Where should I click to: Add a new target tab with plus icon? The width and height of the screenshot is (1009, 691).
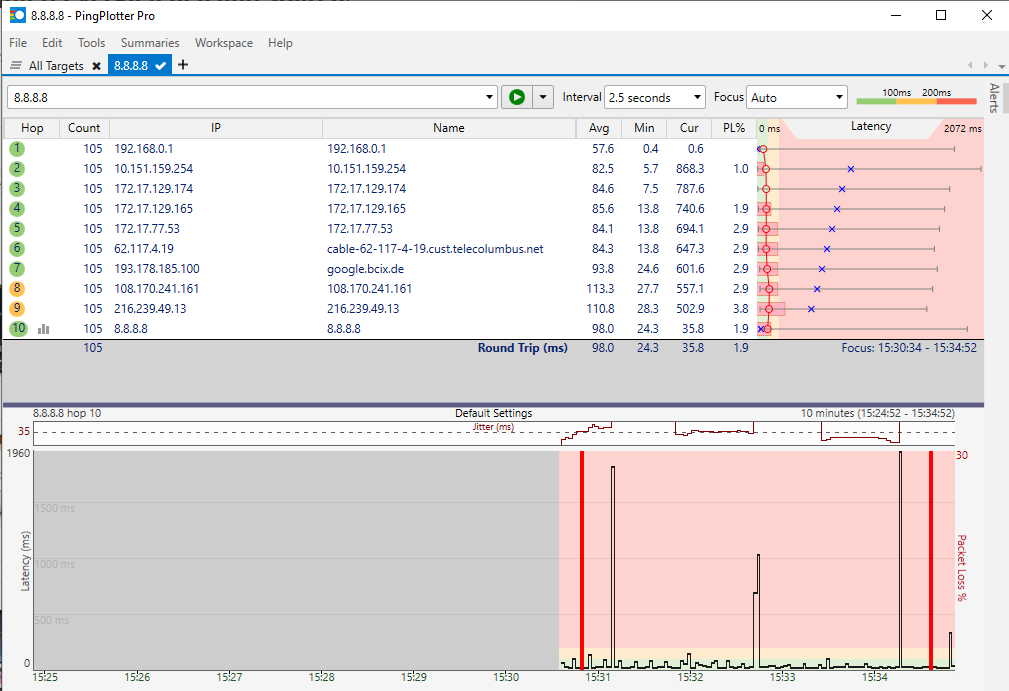tap(183, 65)
